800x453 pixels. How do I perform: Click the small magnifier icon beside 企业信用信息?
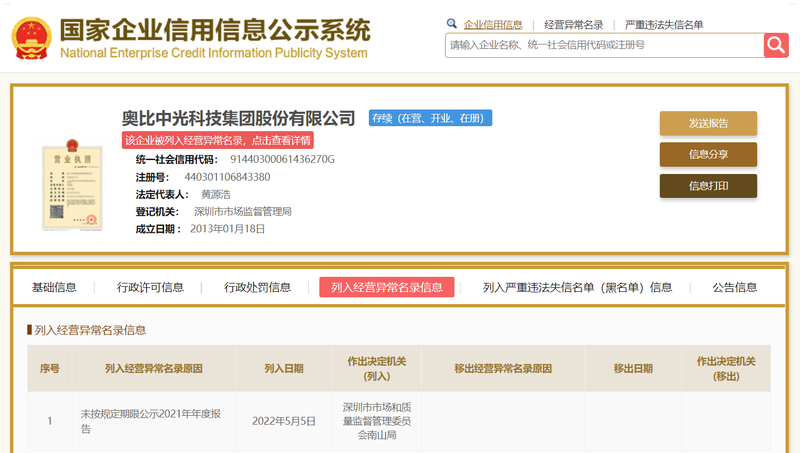pyautogui.click(x=452, y=23)
